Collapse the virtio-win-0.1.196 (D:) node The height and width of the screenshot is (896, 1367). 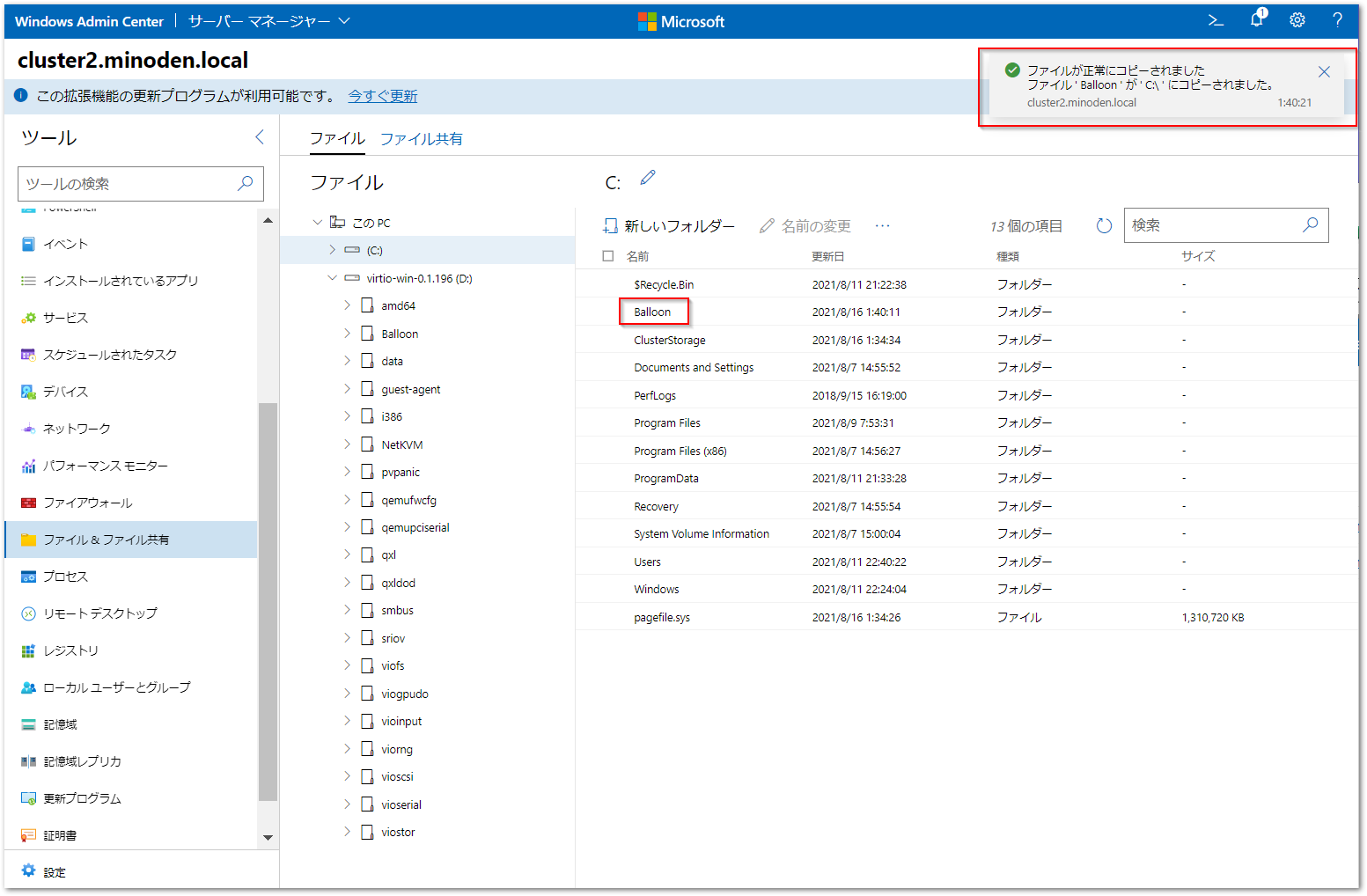(x=332, y=278)
